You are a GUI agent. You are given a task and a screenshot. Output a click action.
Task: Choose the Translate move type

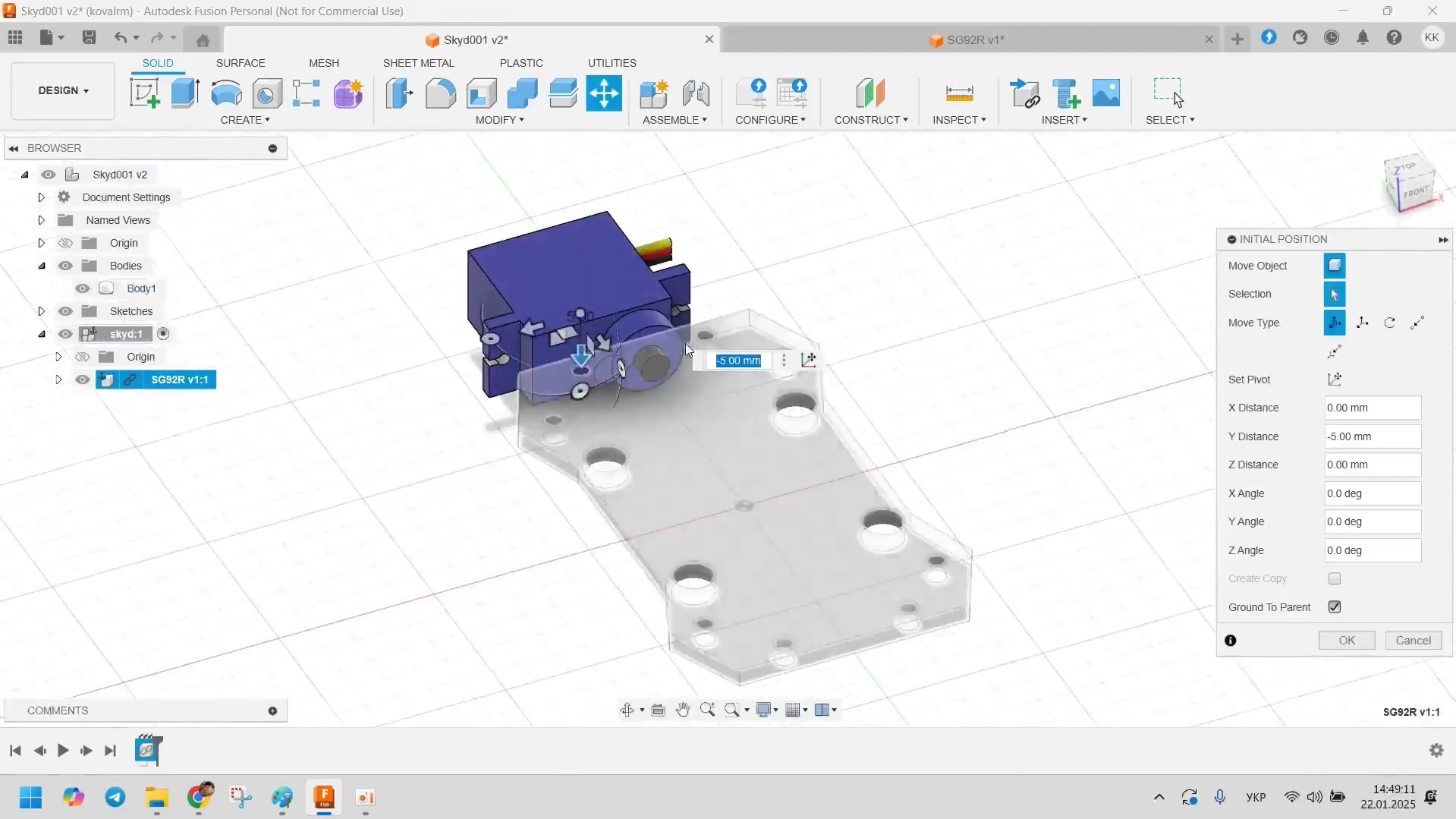pyautogui.click(x=1363, y=323)
